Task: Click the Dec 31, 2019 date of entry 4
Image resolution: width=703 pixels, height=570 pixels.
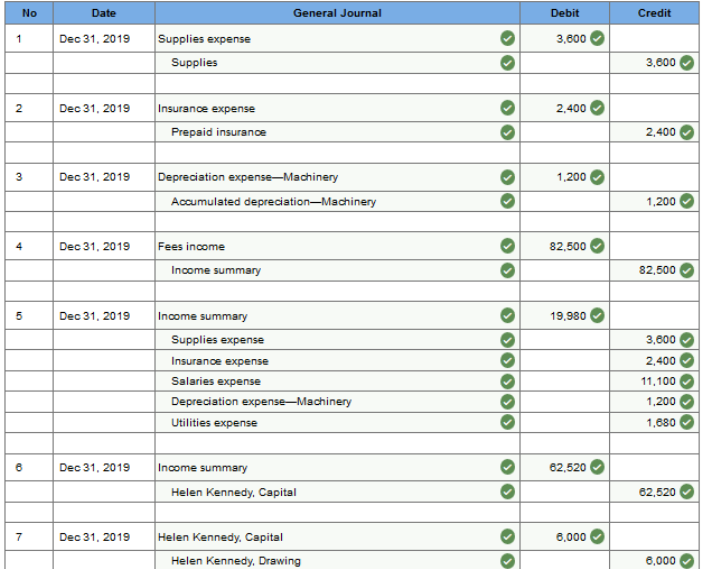Action: click(x=95, y=247)
